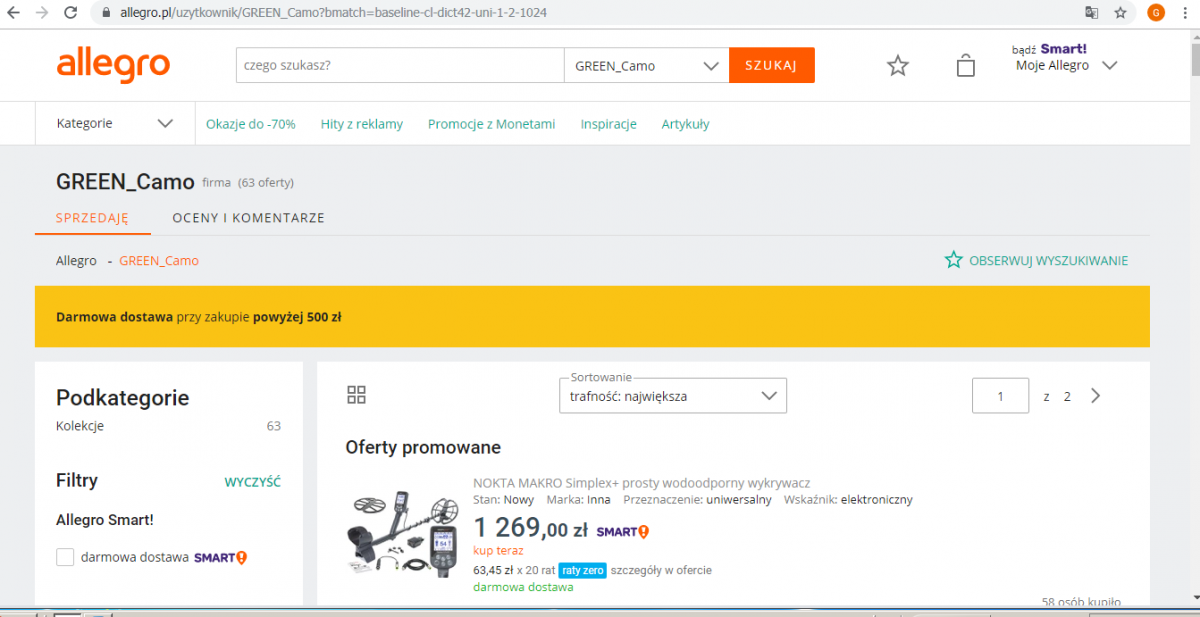The image size is (1200, 617).
Task: Click WYCZYŚĆ to clear filters
Action: point(253,482)
